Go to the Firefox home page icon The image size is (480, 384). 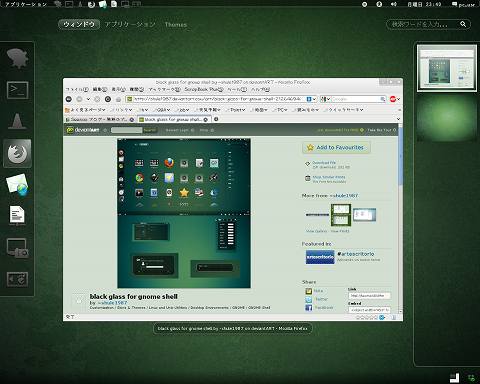coord(118,99)
